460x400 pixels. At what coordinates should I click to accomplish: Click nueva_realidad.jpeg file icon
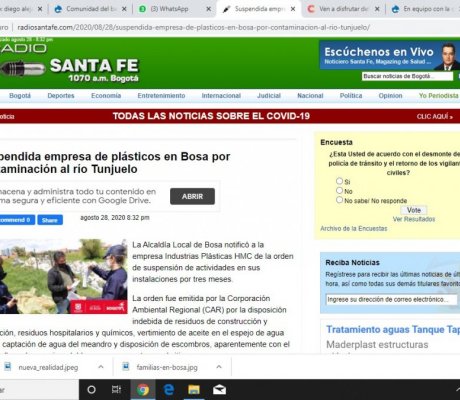(x=7, y=367)
